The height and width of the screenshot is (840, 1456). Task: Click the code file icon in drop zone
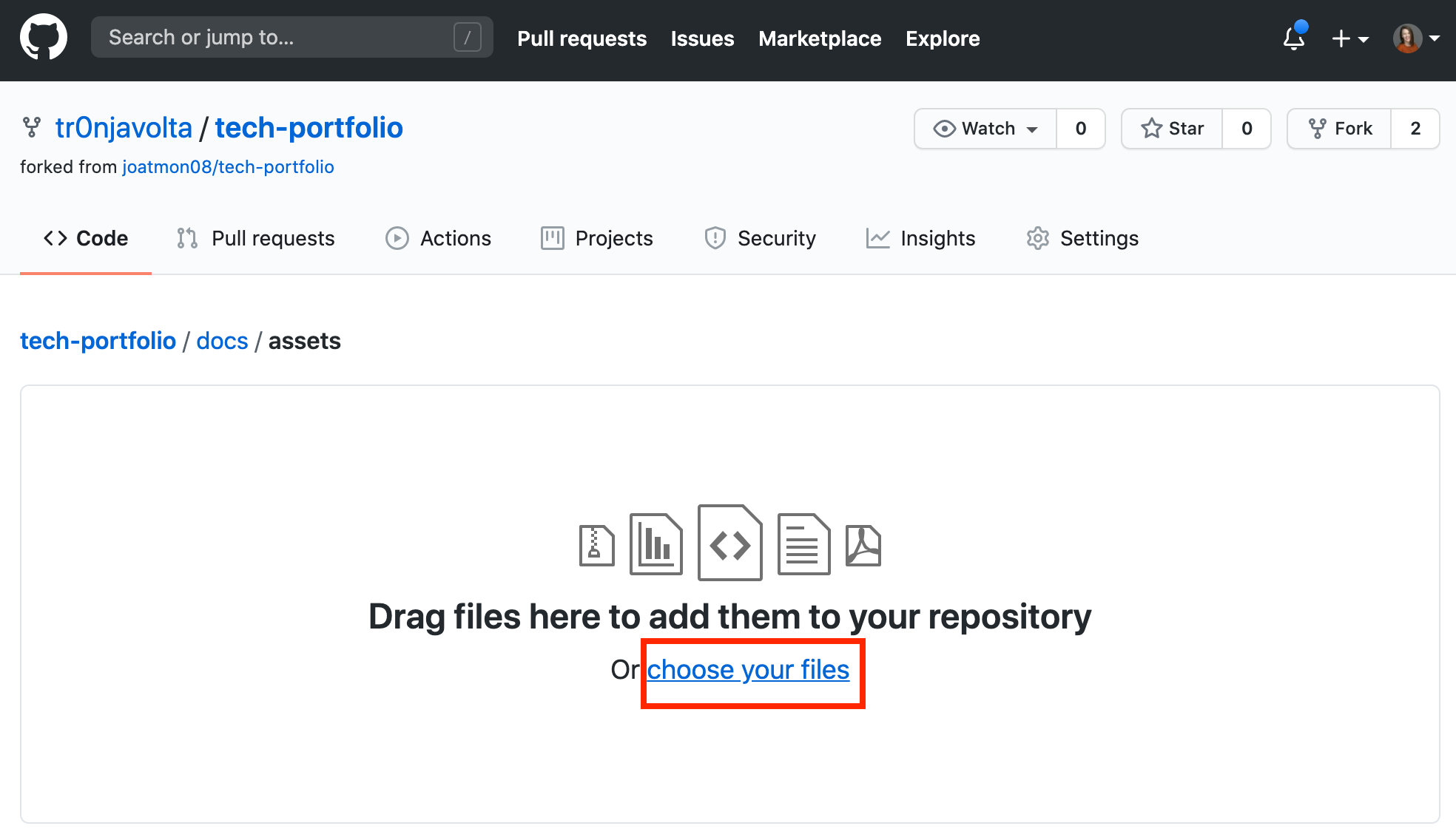pyautogui.click(x=729, y=543)
